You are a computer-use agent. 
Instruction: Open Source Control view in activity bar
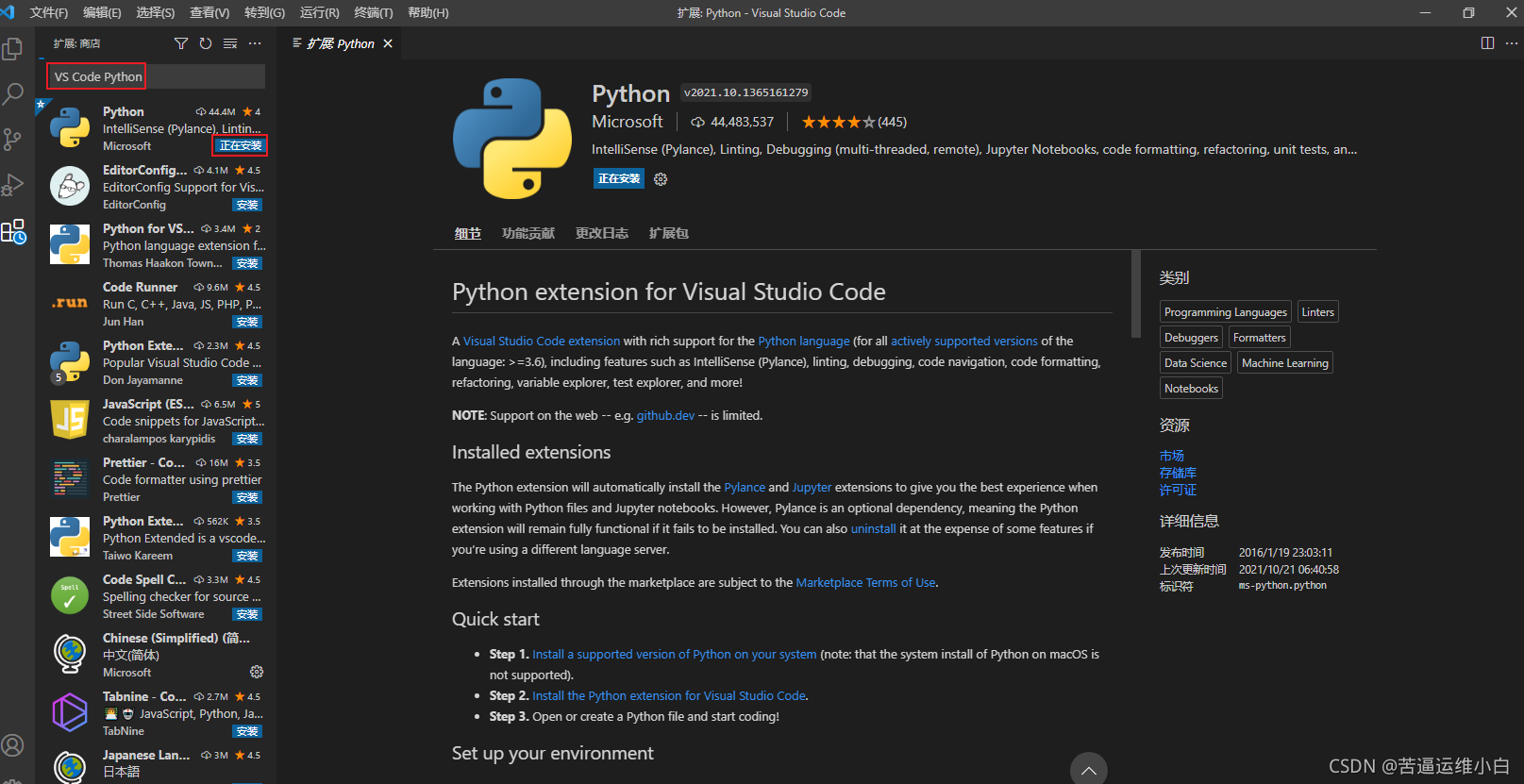click(x=13, y=140)
